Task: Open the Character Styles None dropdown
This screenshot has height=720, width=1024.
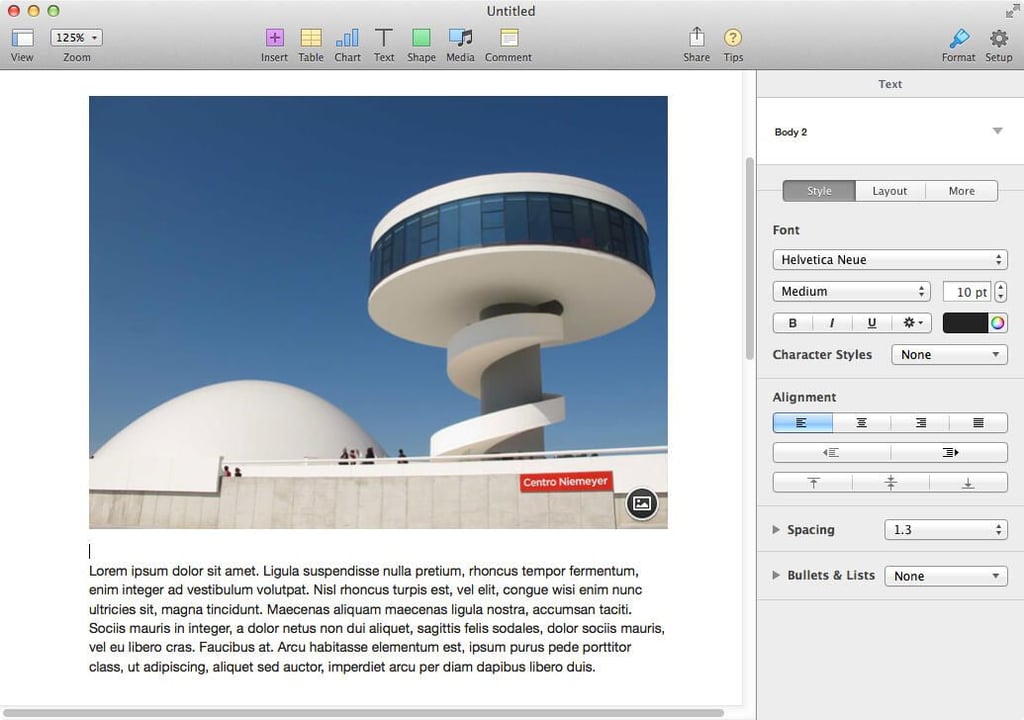Action: 949,355
